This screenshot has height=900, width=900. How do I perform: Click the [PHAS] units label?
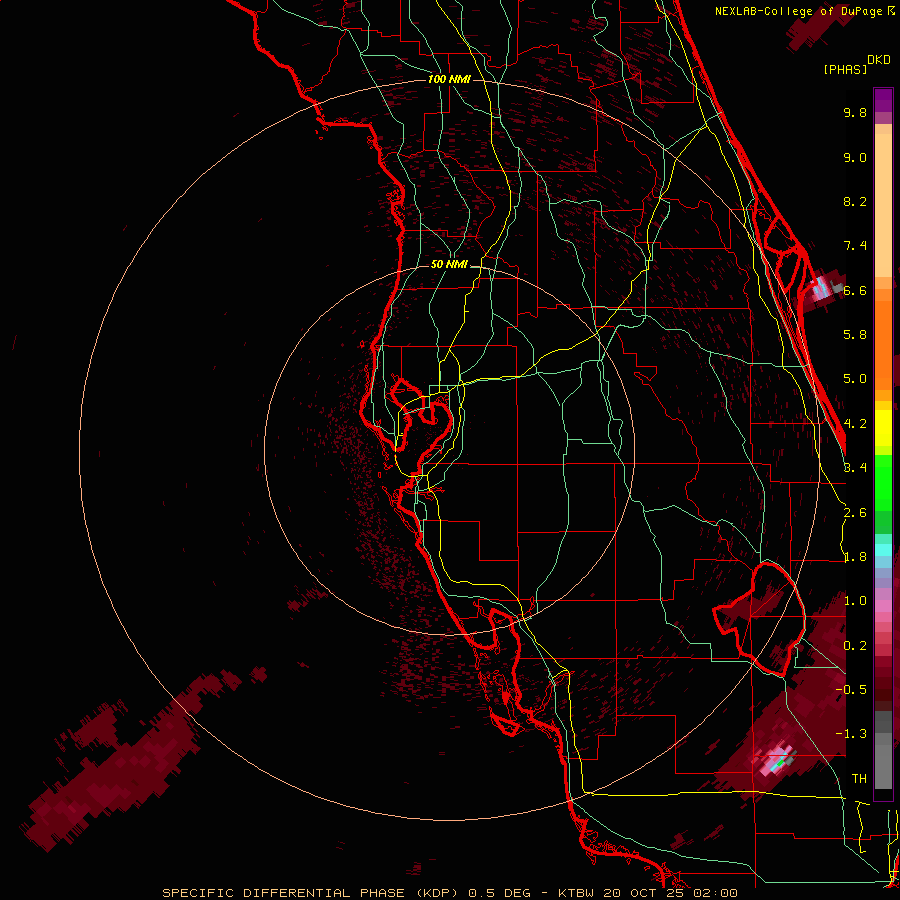(845, 69)
